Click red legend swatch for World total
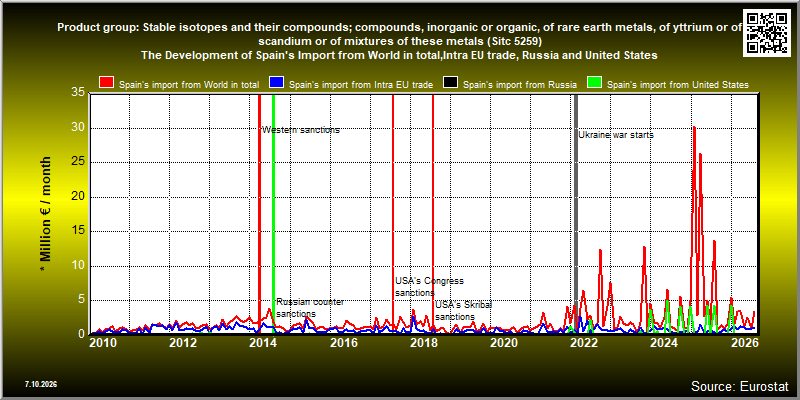Viewport: 800px width, 400px height. pos(106,84)
